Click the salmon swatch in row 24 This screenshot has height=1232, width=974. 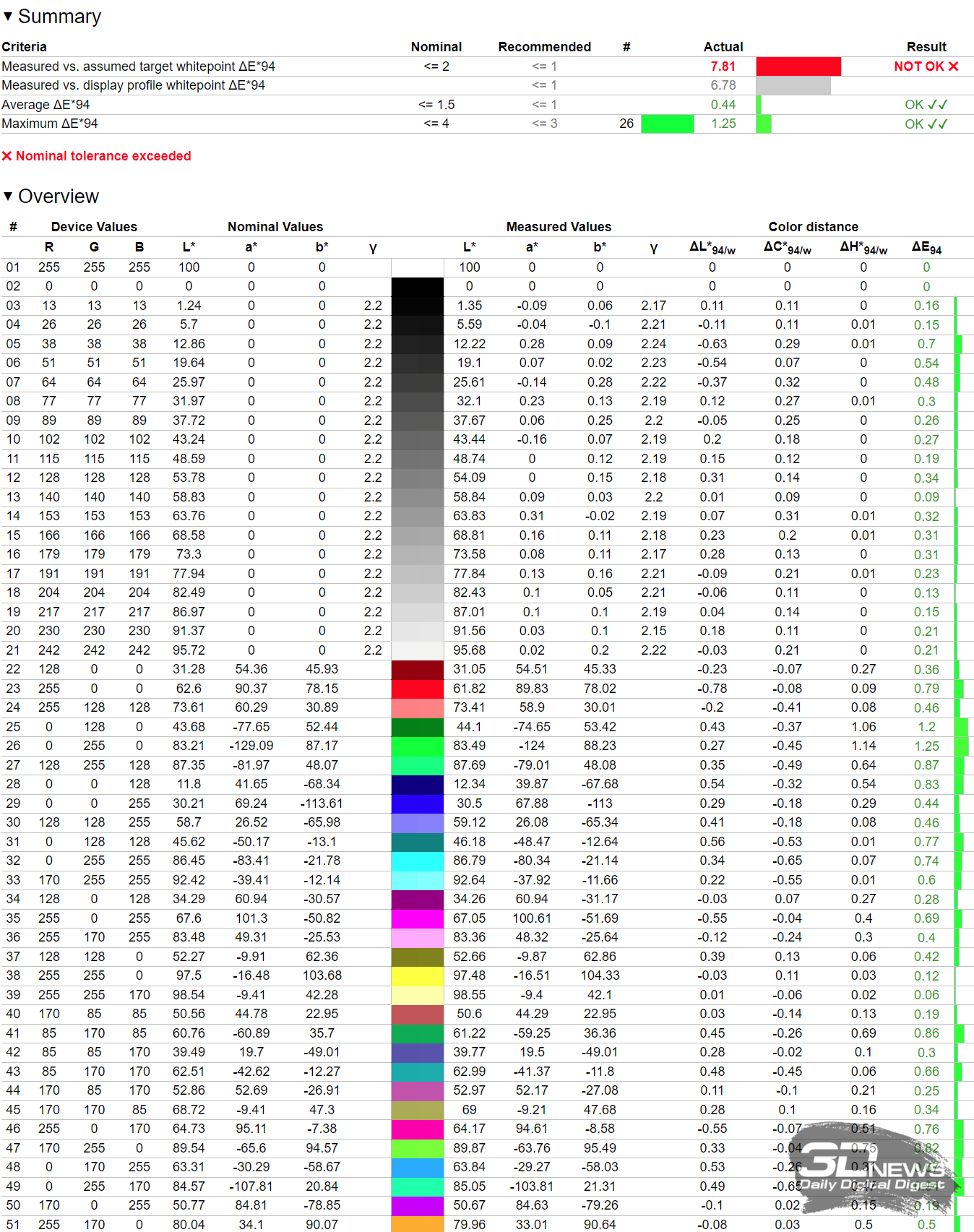point(418,708)
